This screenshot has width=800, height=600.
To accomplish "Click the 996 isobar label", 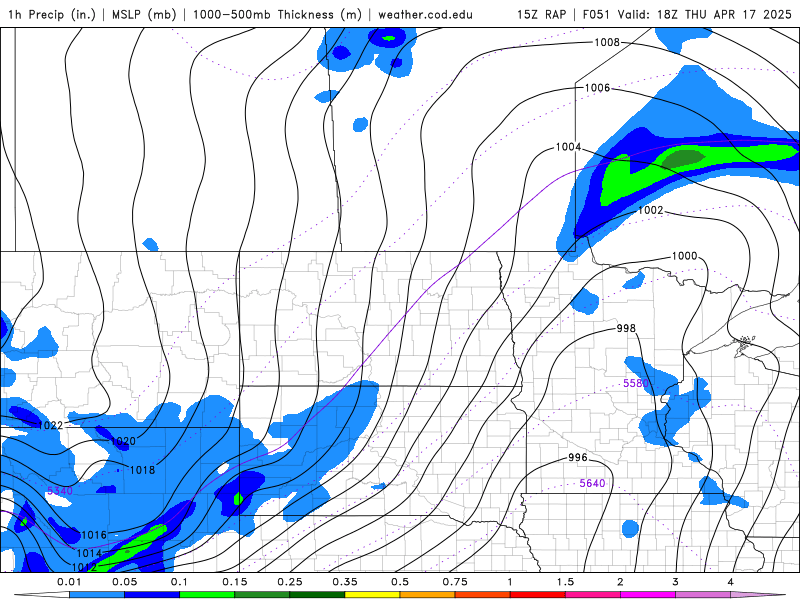I will pos(578,457).
